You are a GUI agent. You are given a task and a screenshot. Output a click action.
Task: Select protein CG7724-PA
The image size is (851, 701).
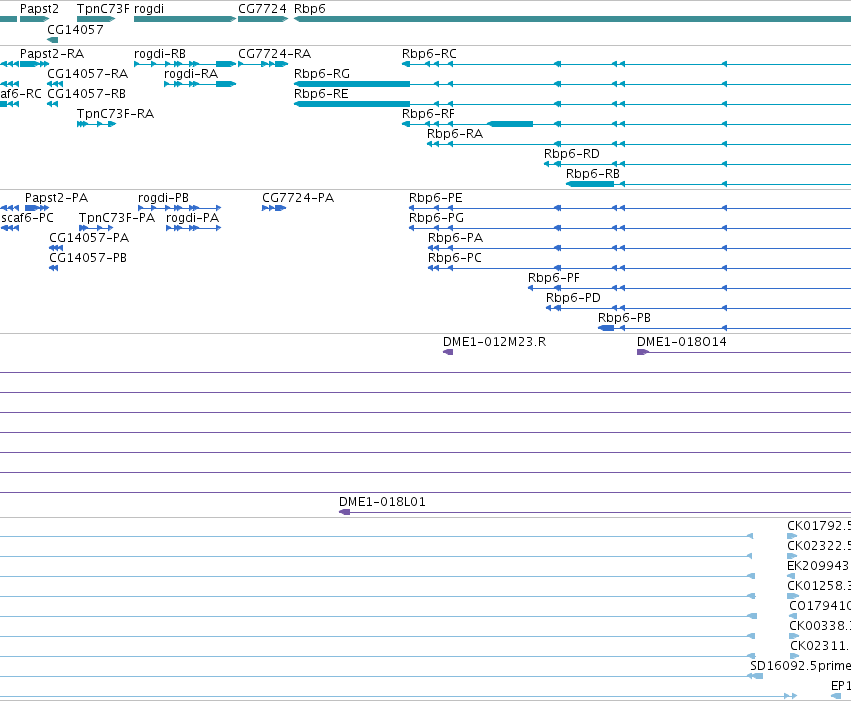tap(298, 198)
